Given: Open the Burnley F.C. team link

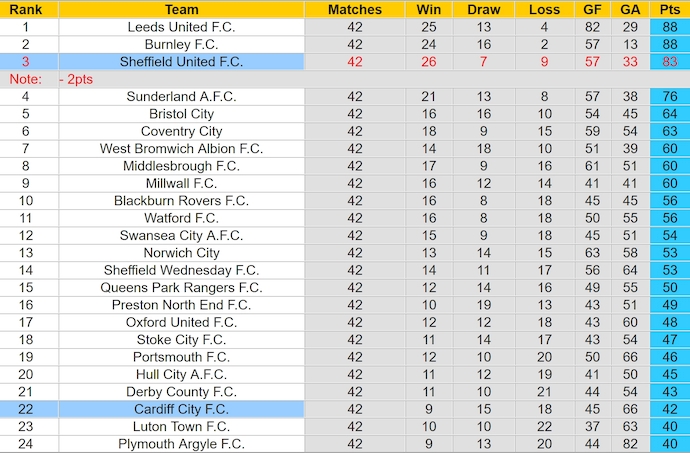Looking at the screenshot, I should tap(181, 44).
